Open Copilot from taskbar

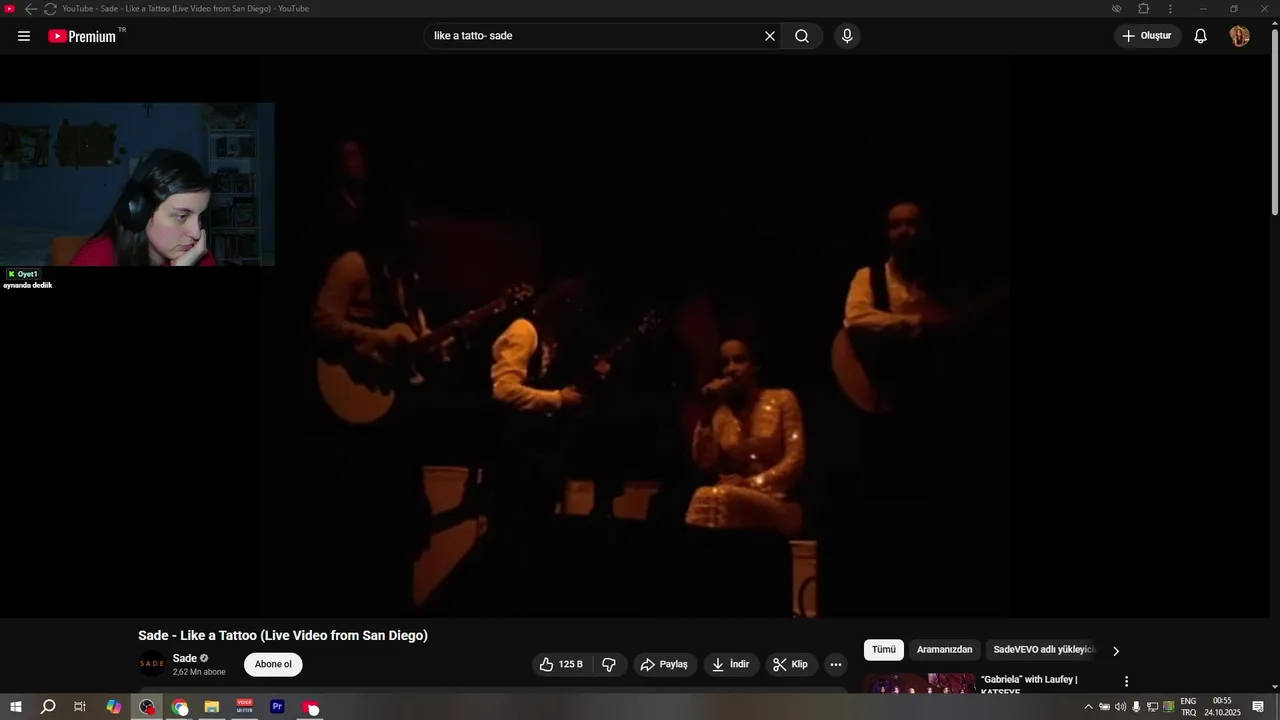click(x=113, y=707)
